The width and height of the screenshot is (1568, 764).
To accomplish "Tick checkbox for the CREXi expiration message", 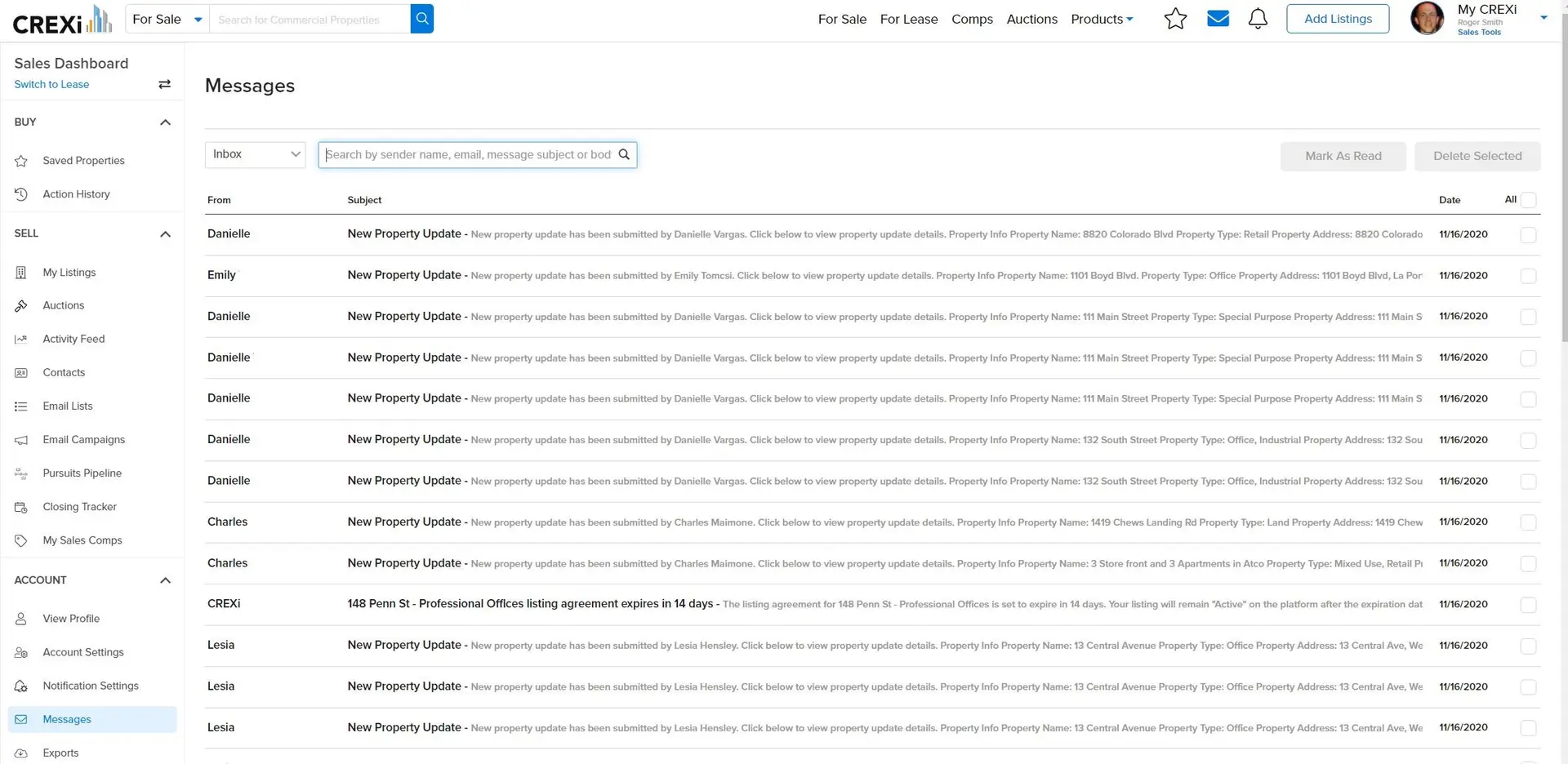I will (1528, 605).
